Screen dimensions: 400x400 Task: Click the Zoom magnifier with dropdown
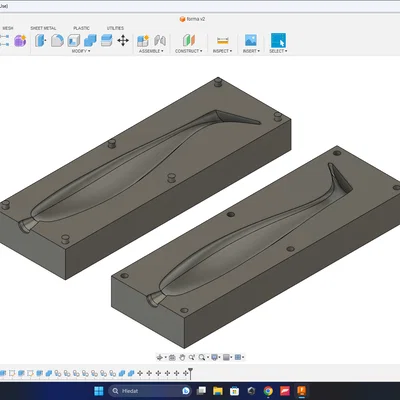(x=202, y=357)
